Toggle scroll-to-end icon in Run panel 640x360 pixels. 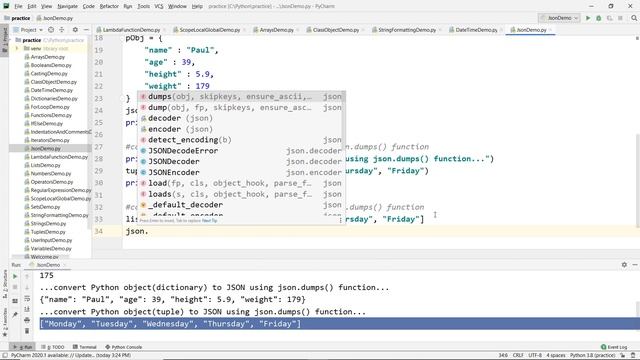(x=27, y=309)
